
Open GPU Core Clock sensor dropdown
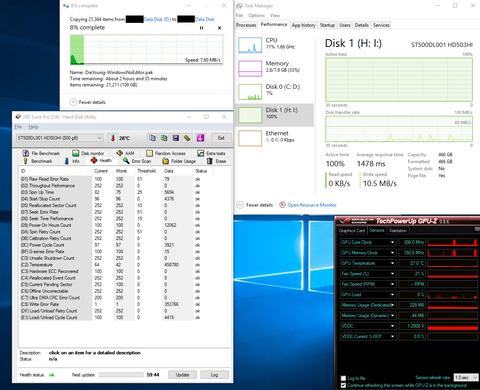[x=392, y=242]
